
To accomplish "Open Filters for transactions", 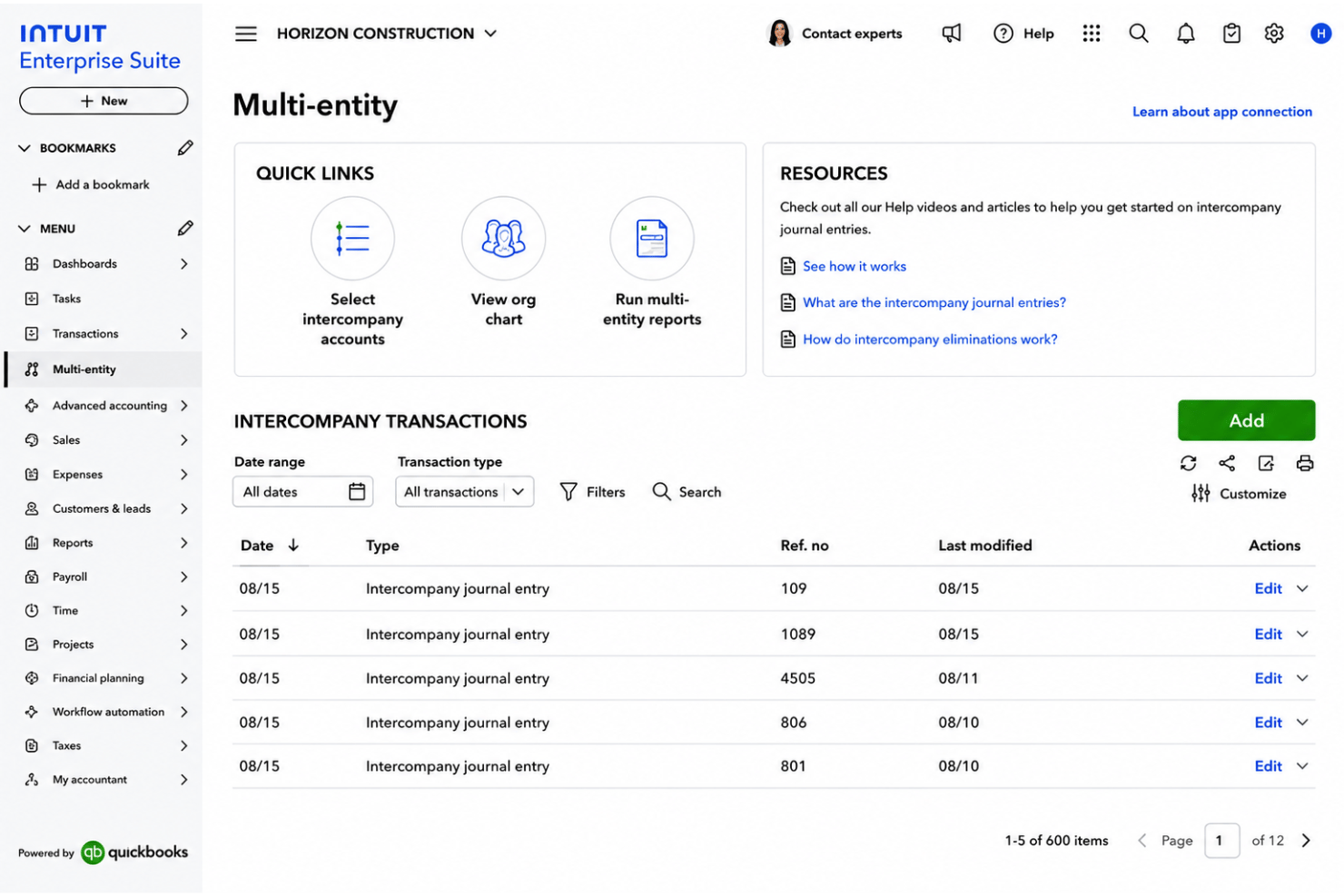I will click(x=592, y=492).
